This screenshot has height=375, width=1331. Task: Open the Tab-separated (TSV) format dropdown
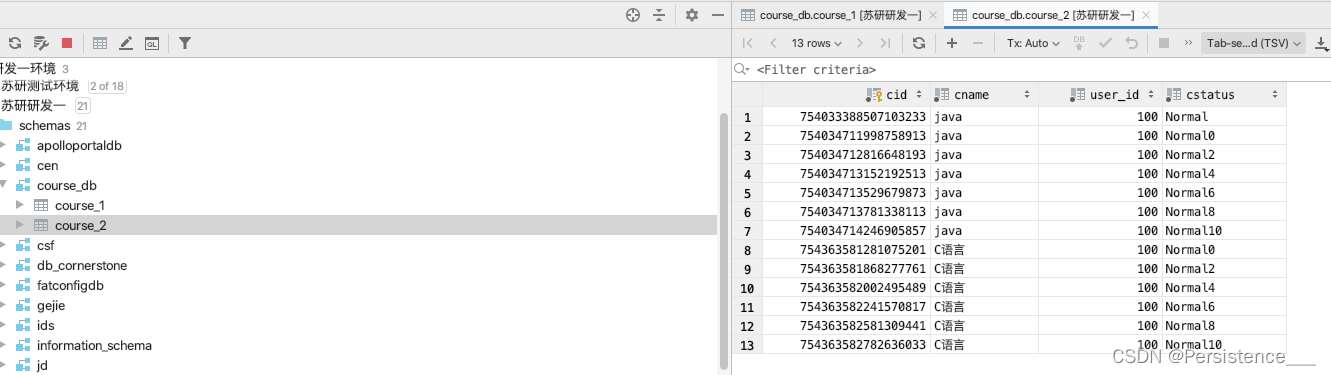click(1254, 43)
